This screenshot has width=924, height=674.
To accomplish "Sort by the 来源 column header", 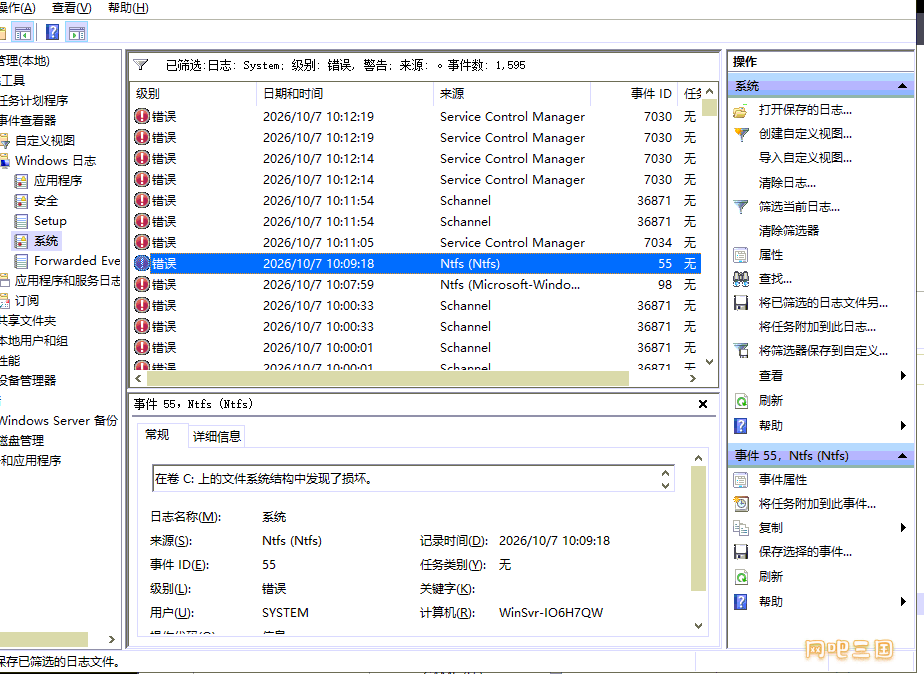I will 512,94.
